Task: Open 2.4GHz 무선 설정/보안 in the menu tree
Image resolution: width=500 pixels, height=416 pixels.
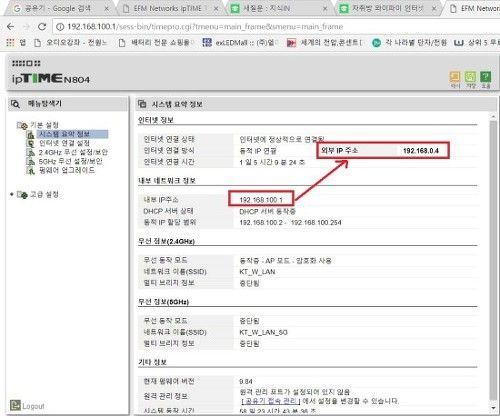Action: 73,152
